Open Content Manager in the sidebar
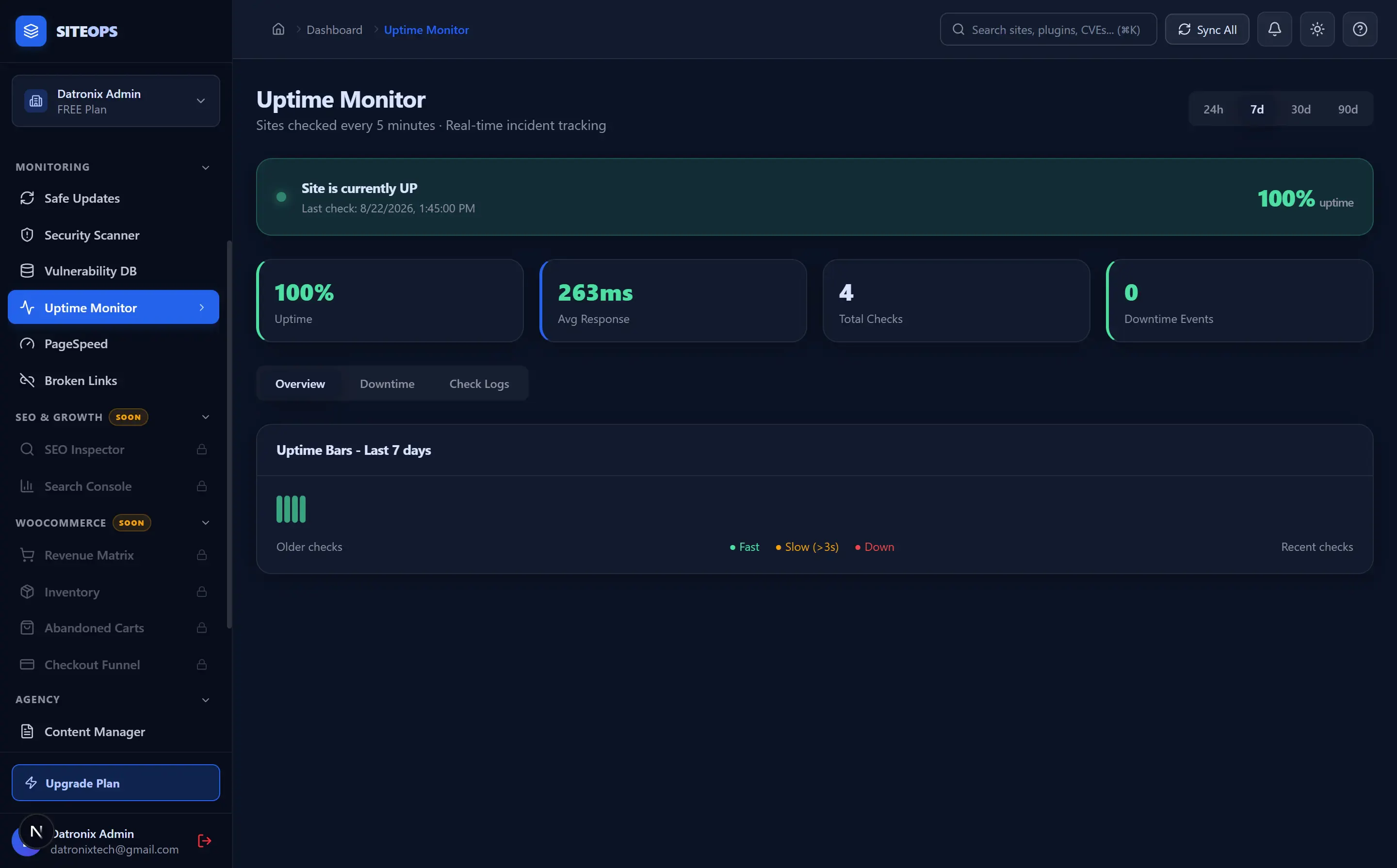This screenshot has height=868, width=1397. tap(113, 732)
